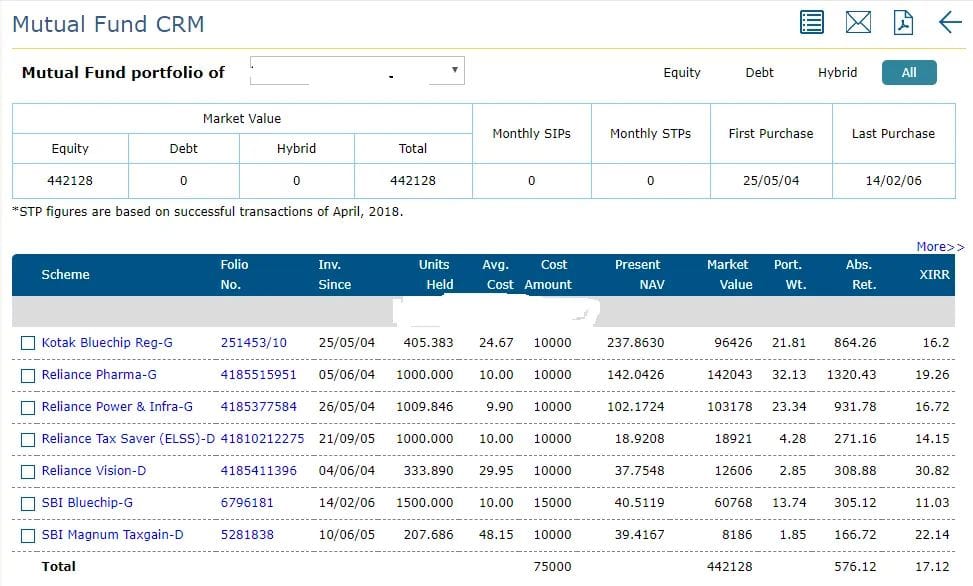Click the Abs. Ret. column header
The width and height of the screenshot is (973, 586).
[861, 274]
